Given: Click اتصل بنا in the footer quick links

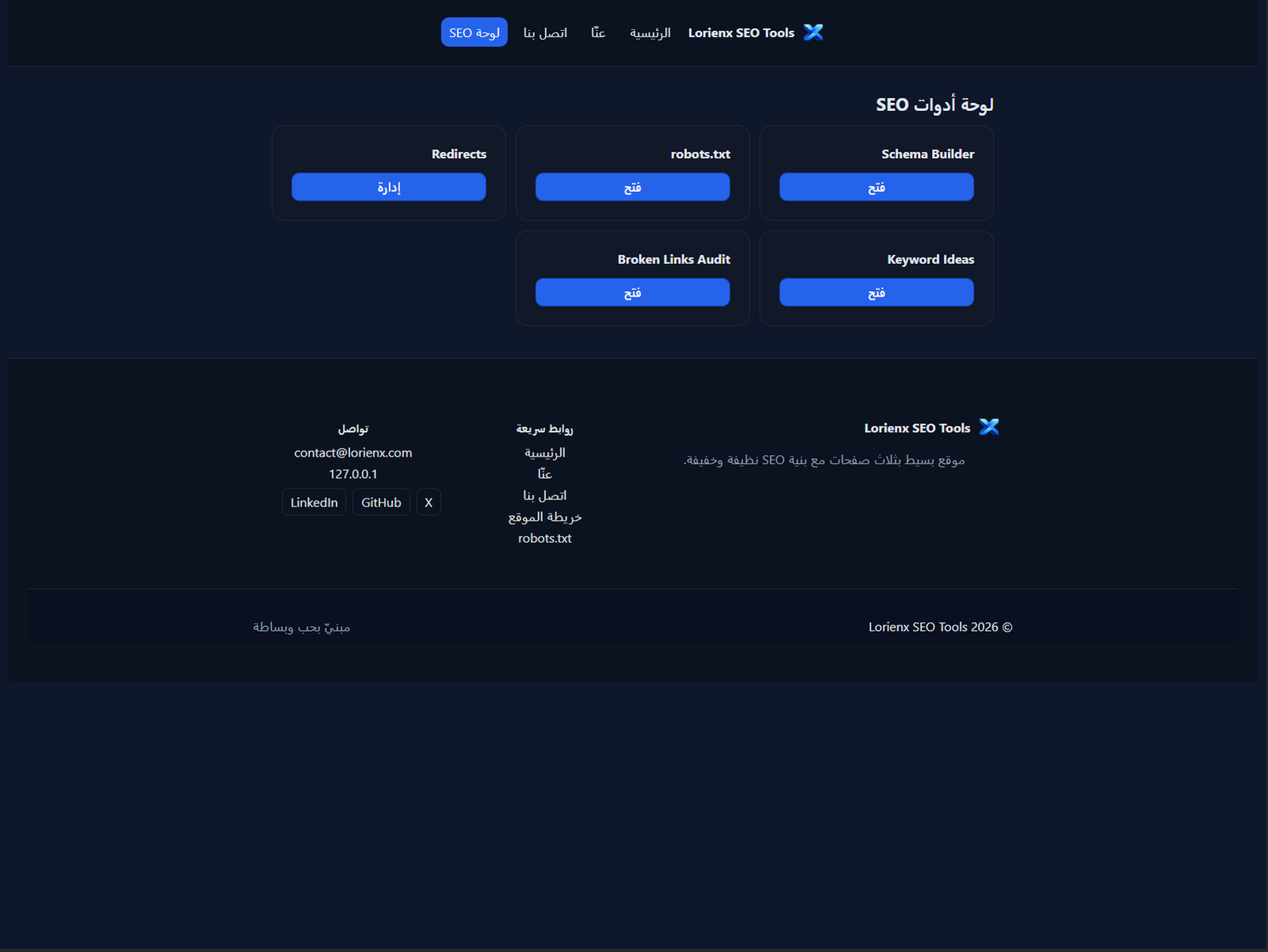Looking at the screenshot, I should tap(545, 495).
